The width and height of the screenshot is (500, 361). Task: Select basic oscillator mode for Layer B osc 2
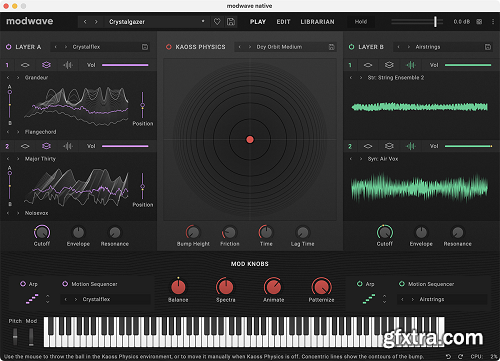tap(368, 146)
